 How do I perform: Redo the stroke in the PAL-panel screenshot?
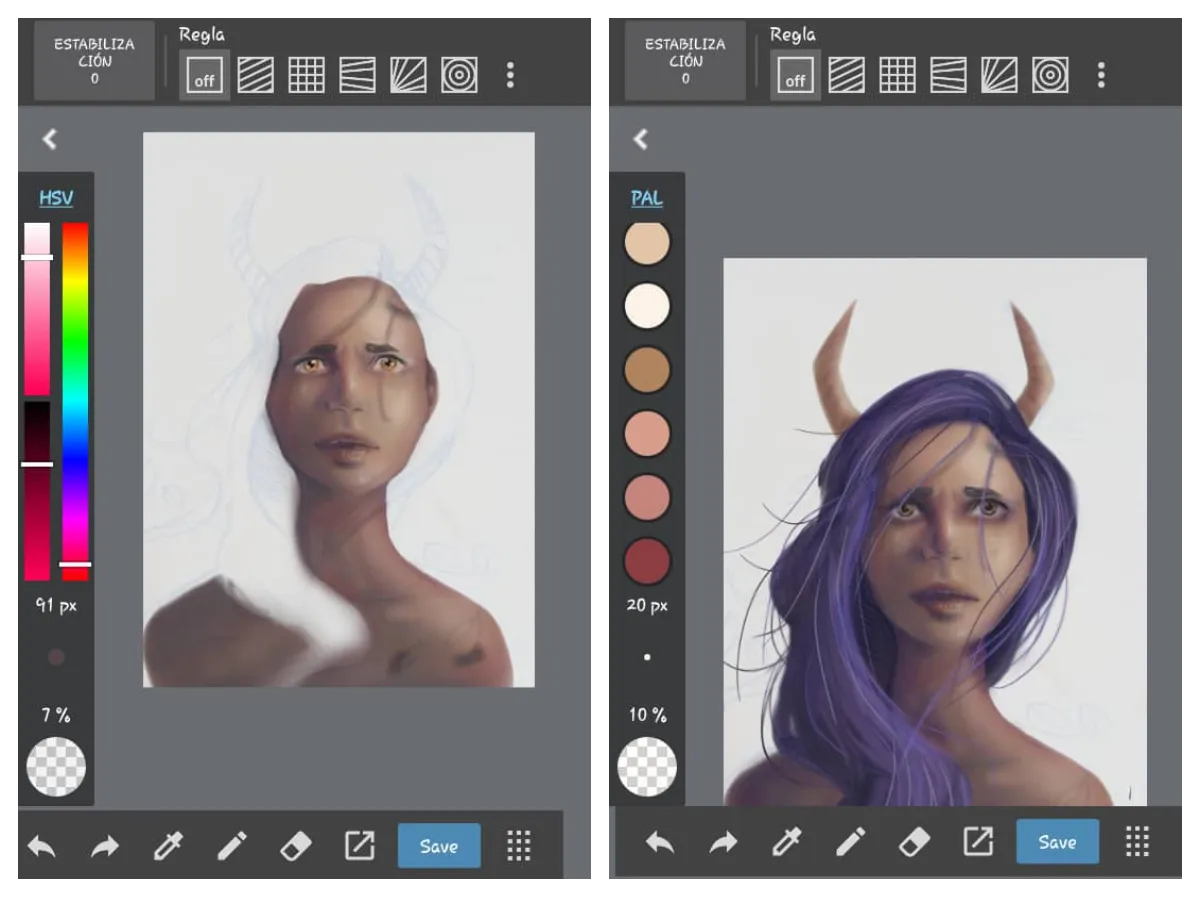tap(722, 843)
